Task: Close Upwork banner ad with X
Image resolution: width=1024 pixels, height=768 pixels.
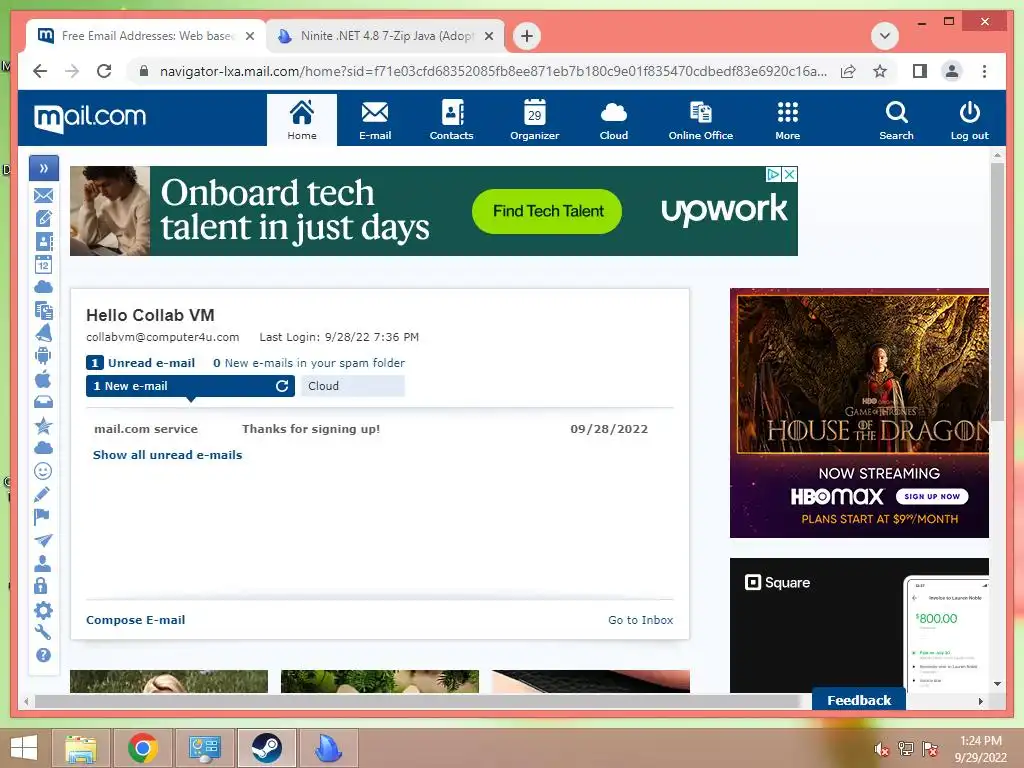Action: tap(790, 174)
